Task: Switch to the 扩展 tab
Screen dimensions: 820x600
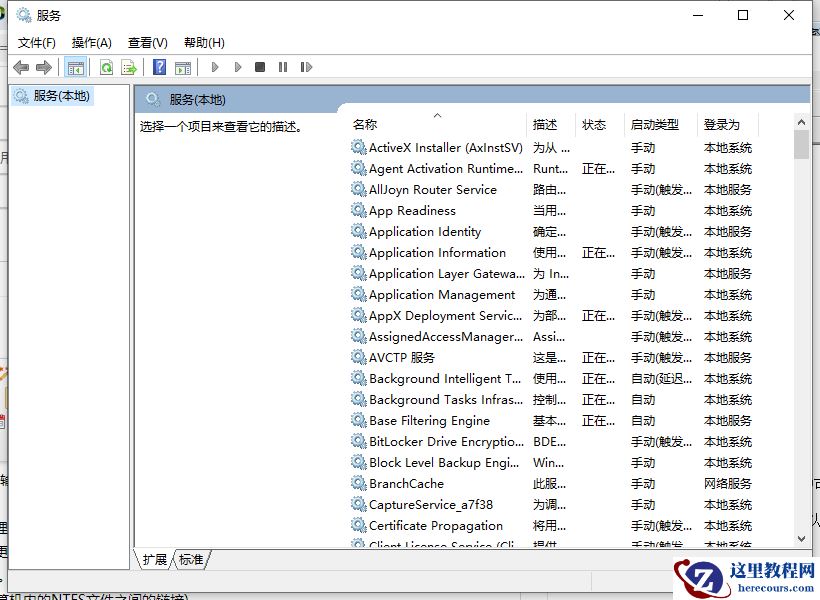Action: click(x=155, y=560)
